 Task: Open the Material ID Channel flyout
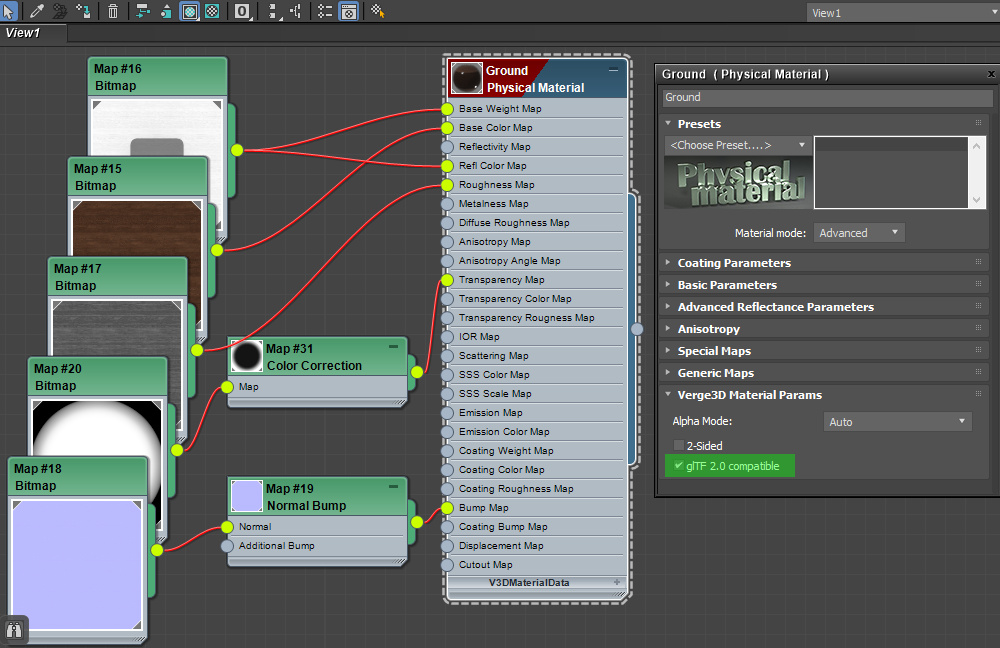tap(242, 11)
